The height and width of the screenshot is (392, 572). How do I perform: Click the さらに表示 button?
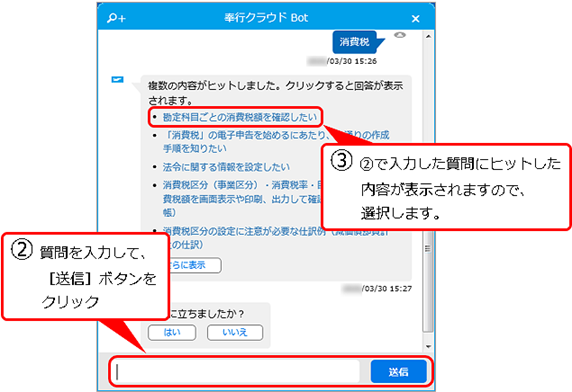point(195,265)
